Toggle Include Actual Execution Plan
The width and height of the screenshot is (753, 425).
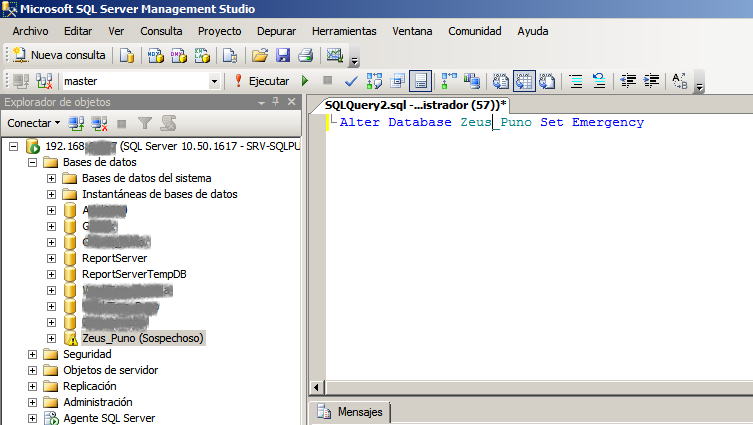point(449,81)
